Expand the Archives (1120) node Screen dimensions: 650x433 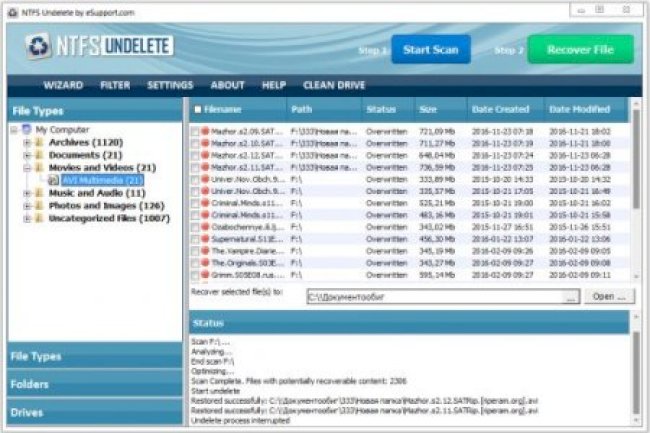pyautogui.click(x=27, y=143)
